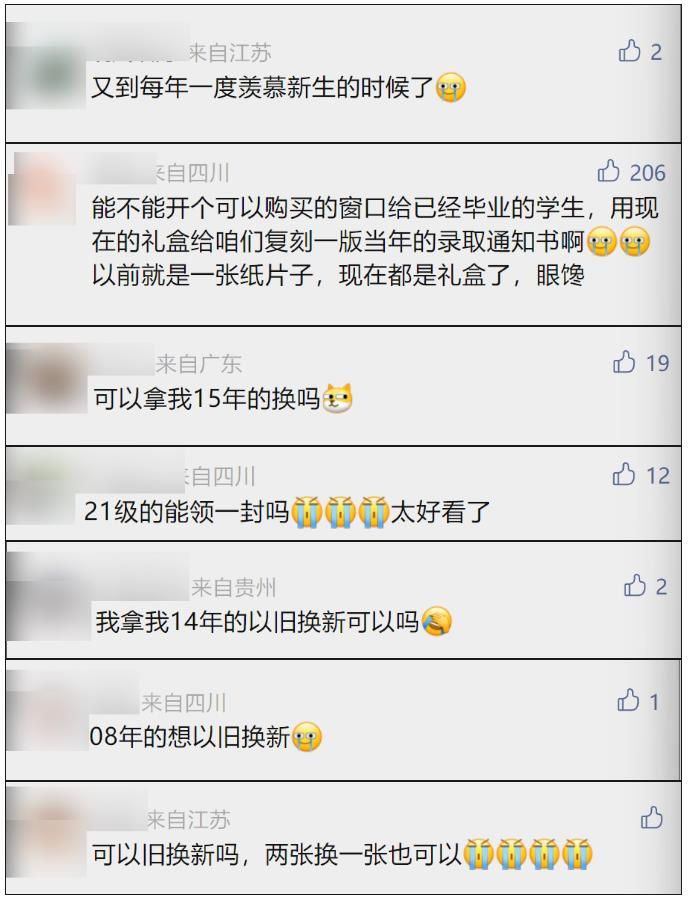Select comment text 又到每年一度羡慕新生的时候了
690x903 pixels.
tap(263, 88)
